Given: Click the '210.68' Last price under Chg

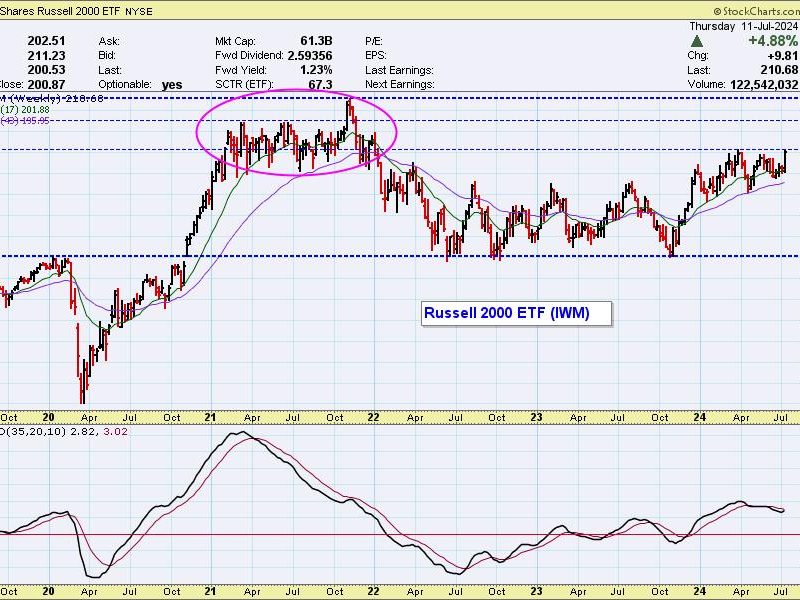Looking at the screenshot, I should [x=779, y=70].
